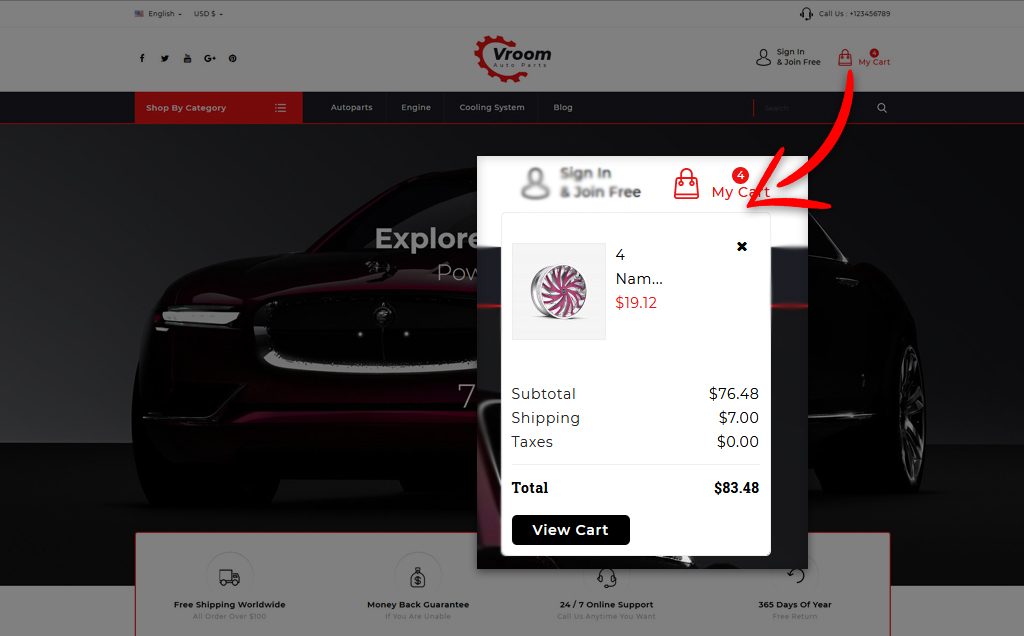Expand the Shop By Category menu
Viewport: 1024px width, 636px height.
pyautogui.click(x=219, y=108)
